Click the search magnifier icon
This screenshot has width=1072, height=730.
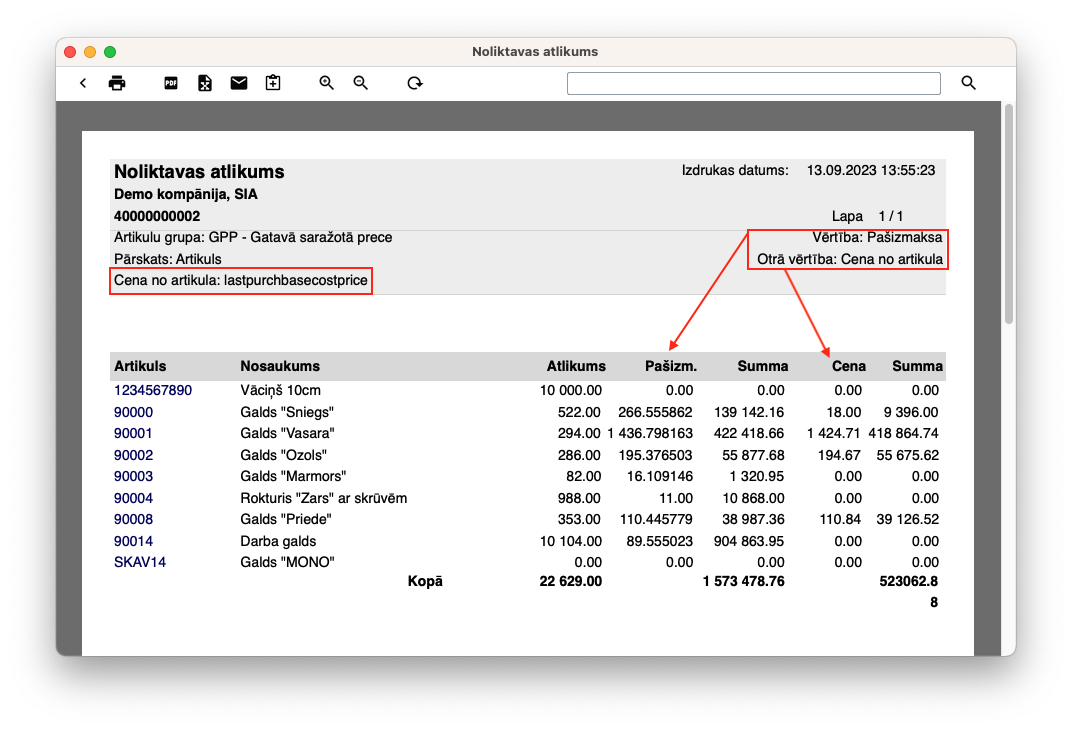tap(968, 83)
